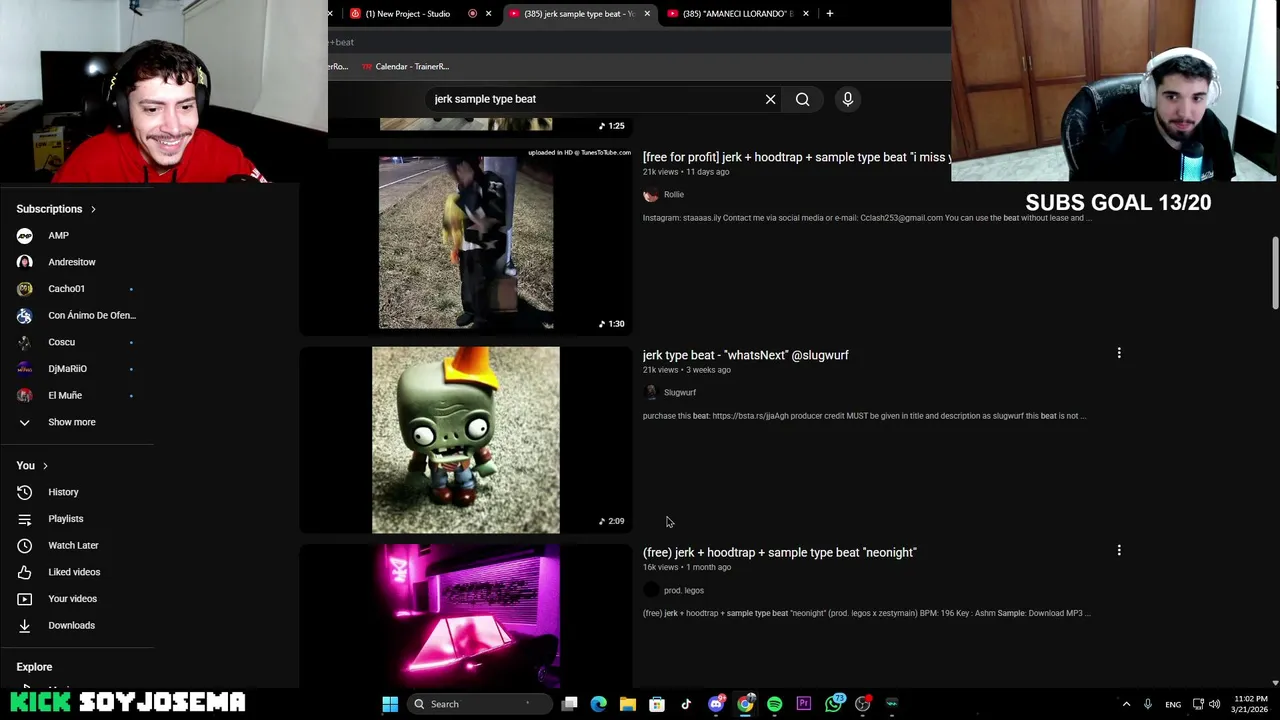The width and height of the screenshot is (1280, 720).
Task: Open 'Calendar - TrainerR...' bookmark
Action: coord(405,67)
